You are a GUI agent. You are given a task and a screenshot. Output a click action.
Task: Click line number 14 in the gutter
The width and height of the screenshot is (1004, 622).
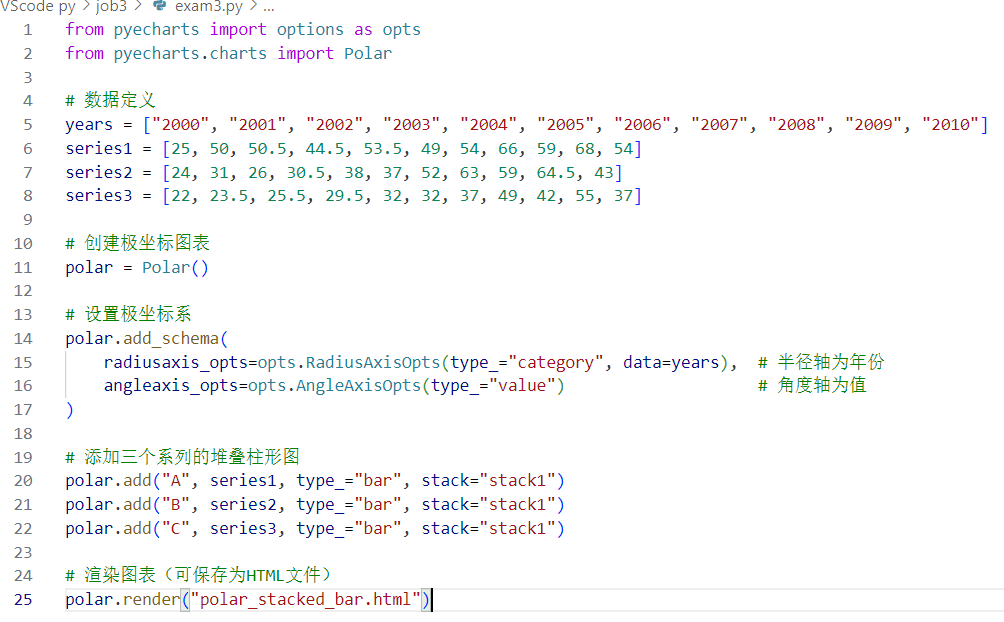click(x=23, y=339)
